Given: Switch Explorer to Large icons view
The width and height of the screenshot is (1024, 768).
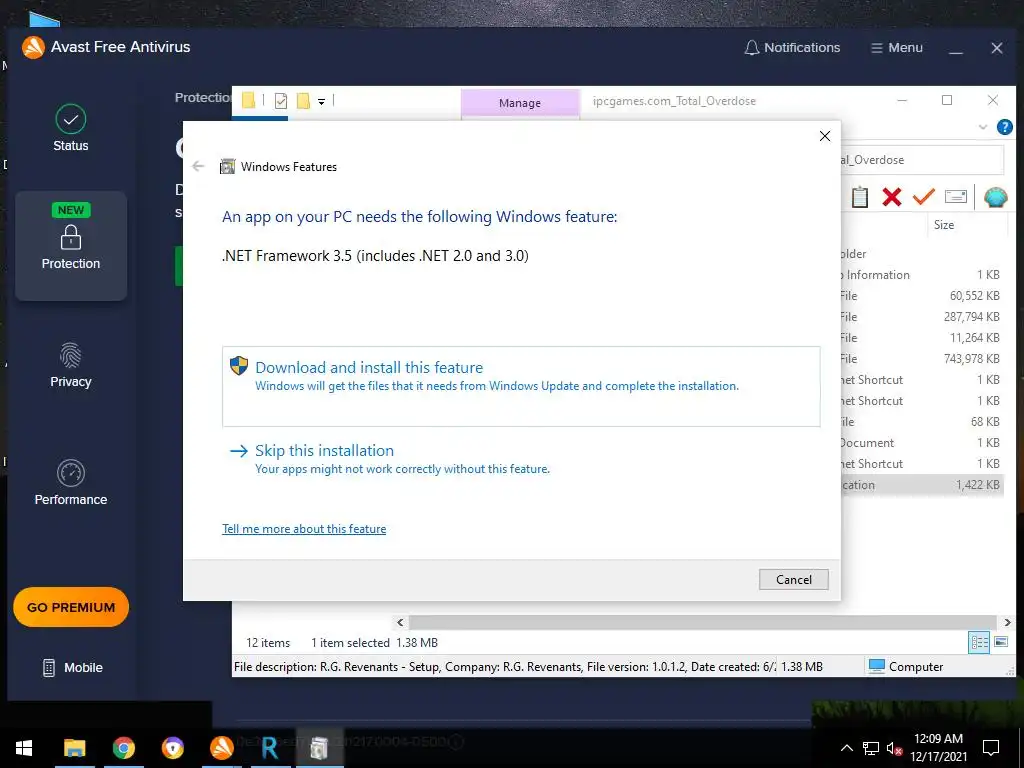Looking at the screenshot, I should click(x=1000, y=643).
